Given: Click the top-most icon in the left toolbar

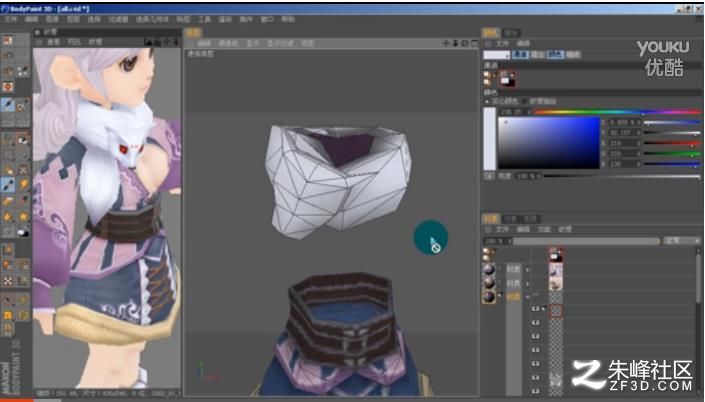Looking at the screenshot, I should (8, 40).
